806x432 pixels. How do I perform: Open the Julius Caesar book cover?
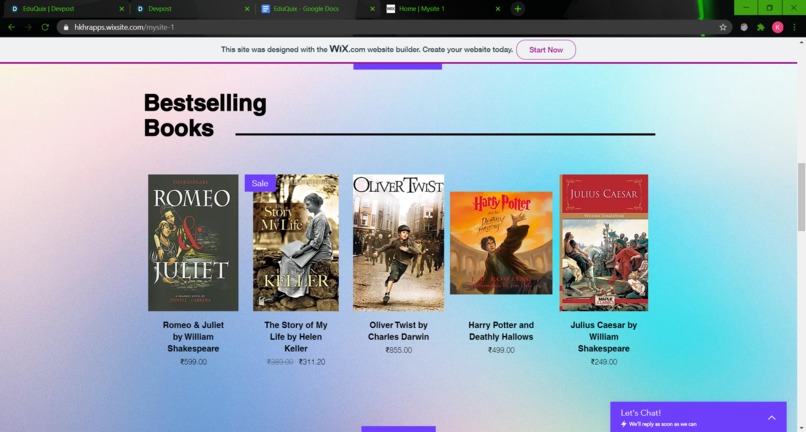pos(604,243)
